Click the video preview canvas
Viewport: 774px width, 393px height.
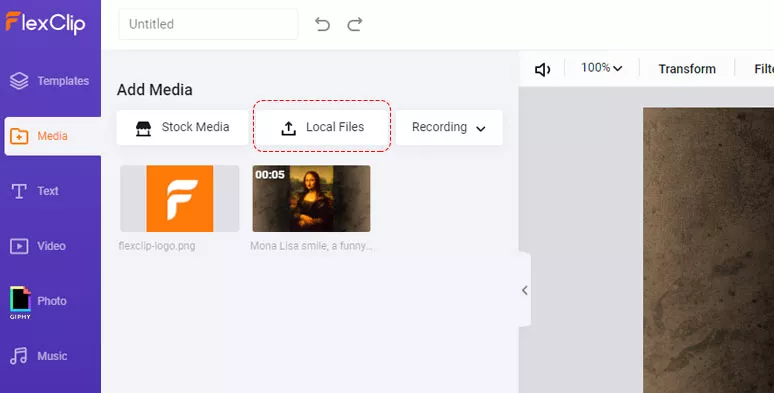tap(708, 250)
